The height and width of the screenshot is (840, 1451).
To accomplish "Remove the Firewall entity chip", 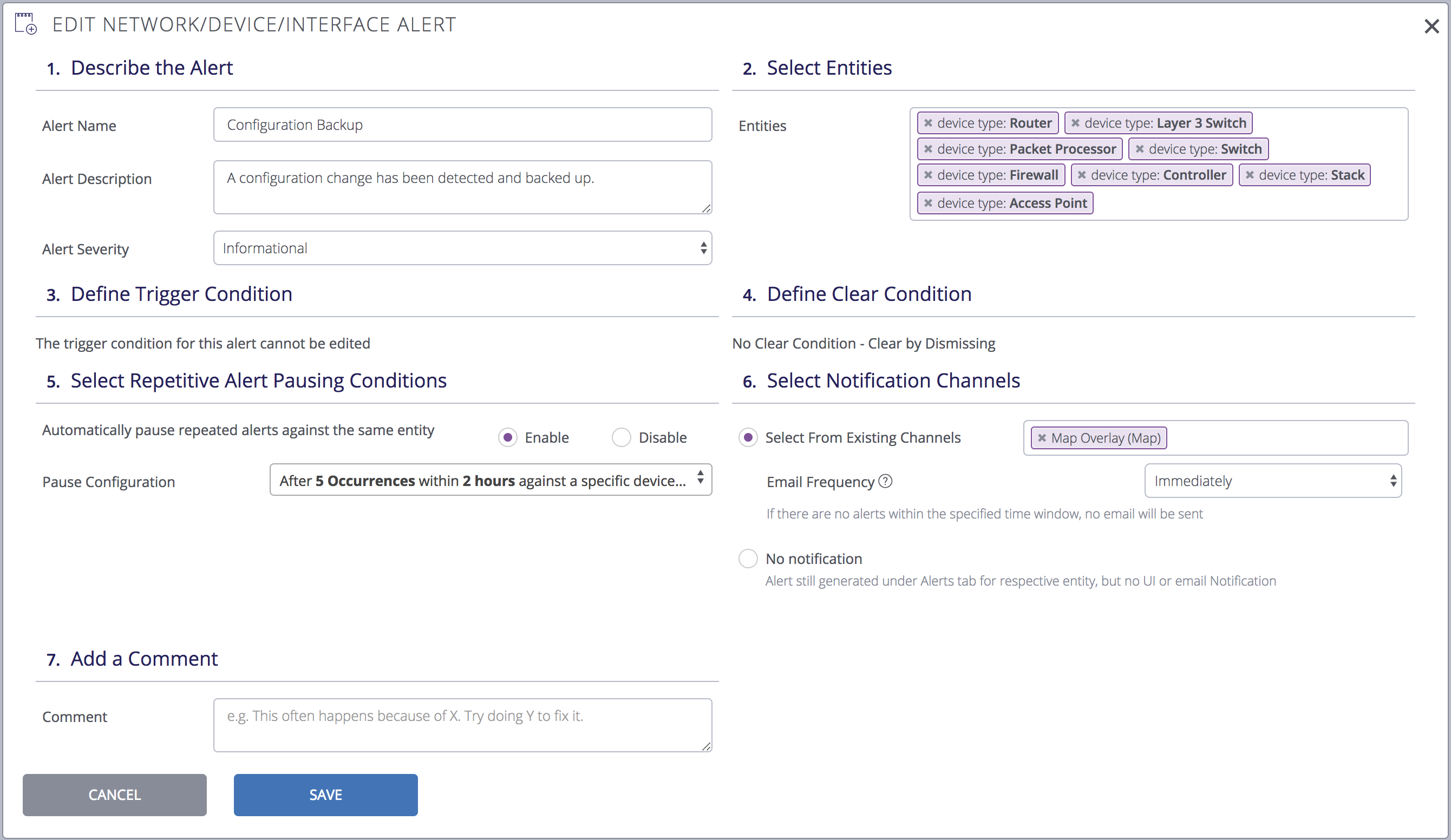I will point(929,175).
